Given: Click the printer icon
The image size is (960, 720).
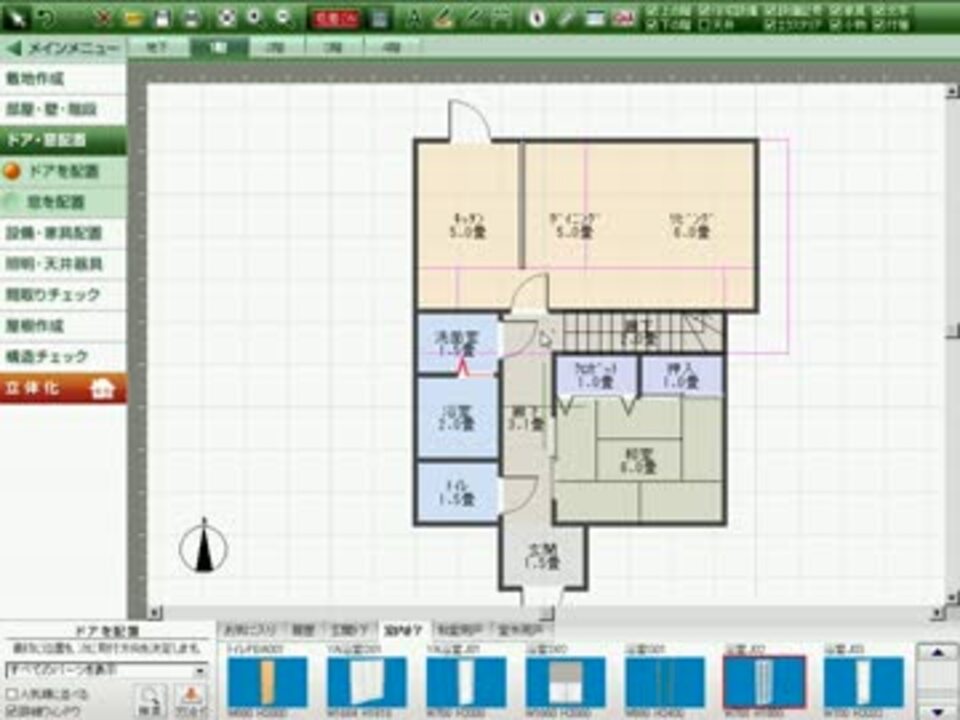Looking at the screenshot, I should pyautogui.click(x=192, y=18).
